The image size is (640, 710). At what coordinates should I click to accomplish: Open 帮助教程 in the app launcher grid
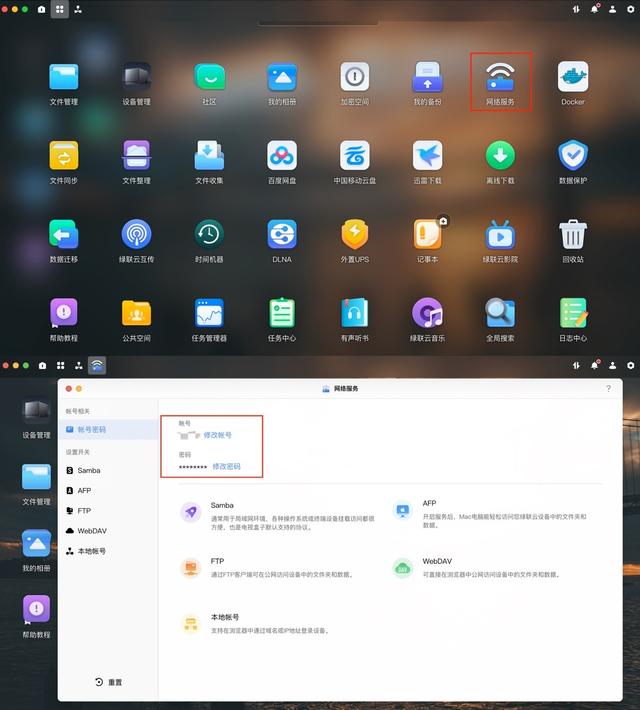pos(64,318)
